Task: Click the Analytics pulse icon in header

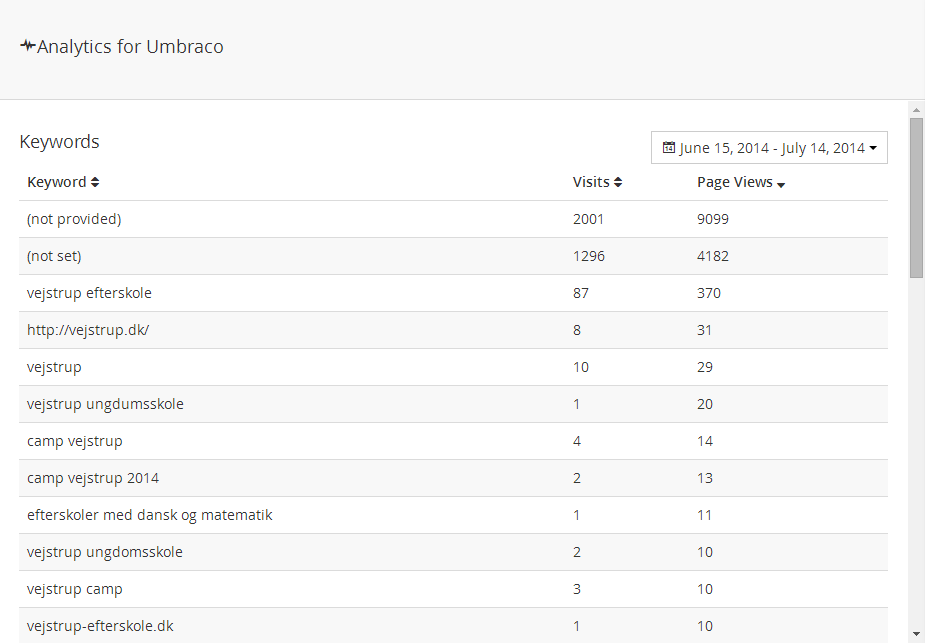Action: [x=27, y=47]
